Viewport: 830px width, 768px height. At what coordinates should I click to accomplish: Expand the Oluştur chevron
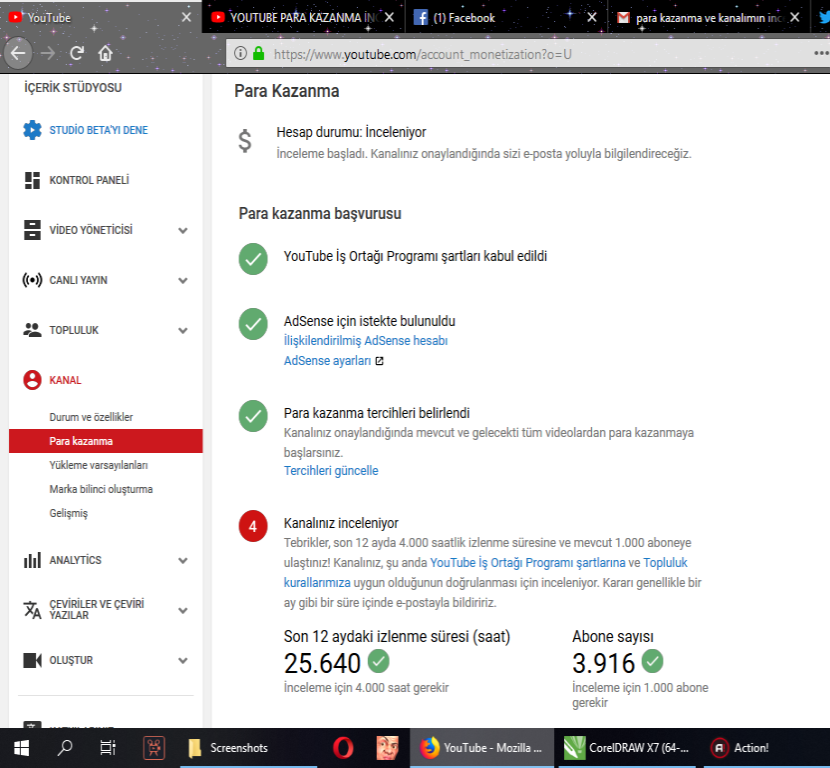[183, 661]
